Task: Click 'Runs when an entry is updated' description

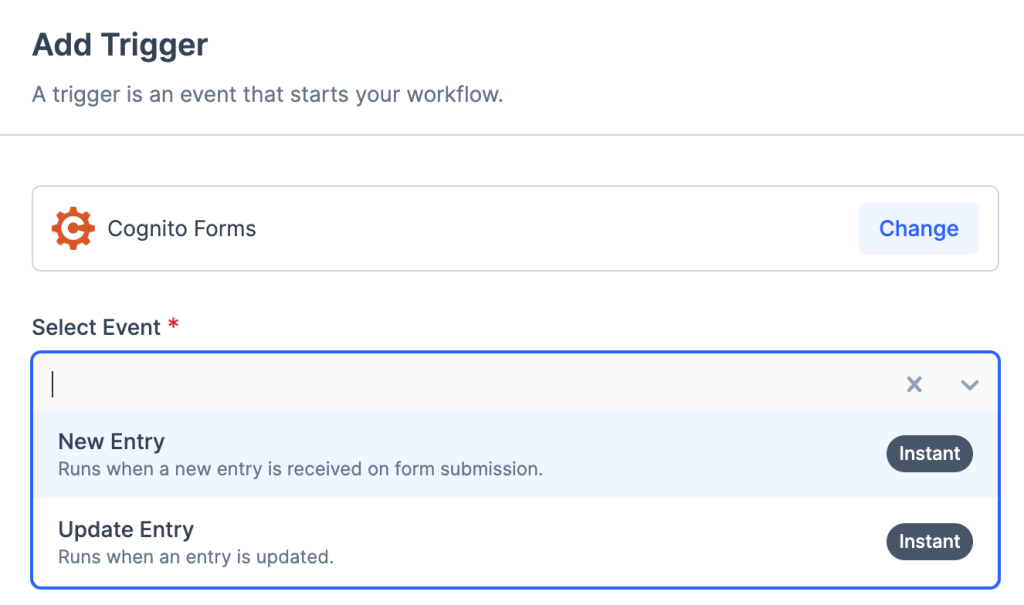Action: click(195, 556)
